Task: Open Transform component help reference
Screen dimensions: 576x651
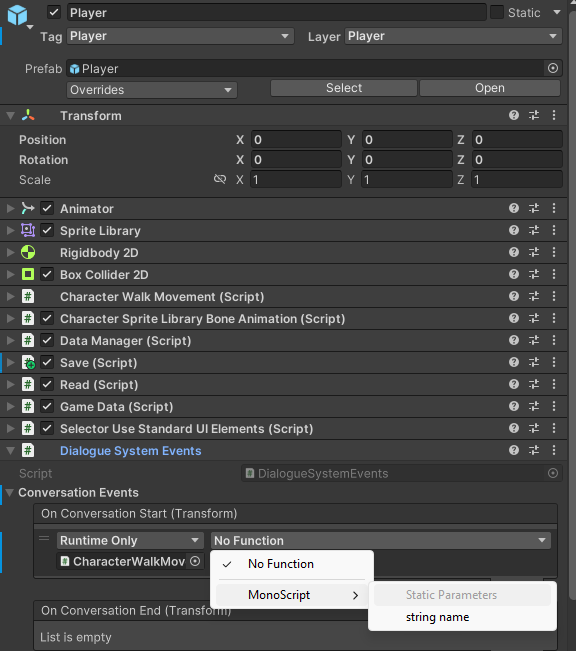Action: 514,115
